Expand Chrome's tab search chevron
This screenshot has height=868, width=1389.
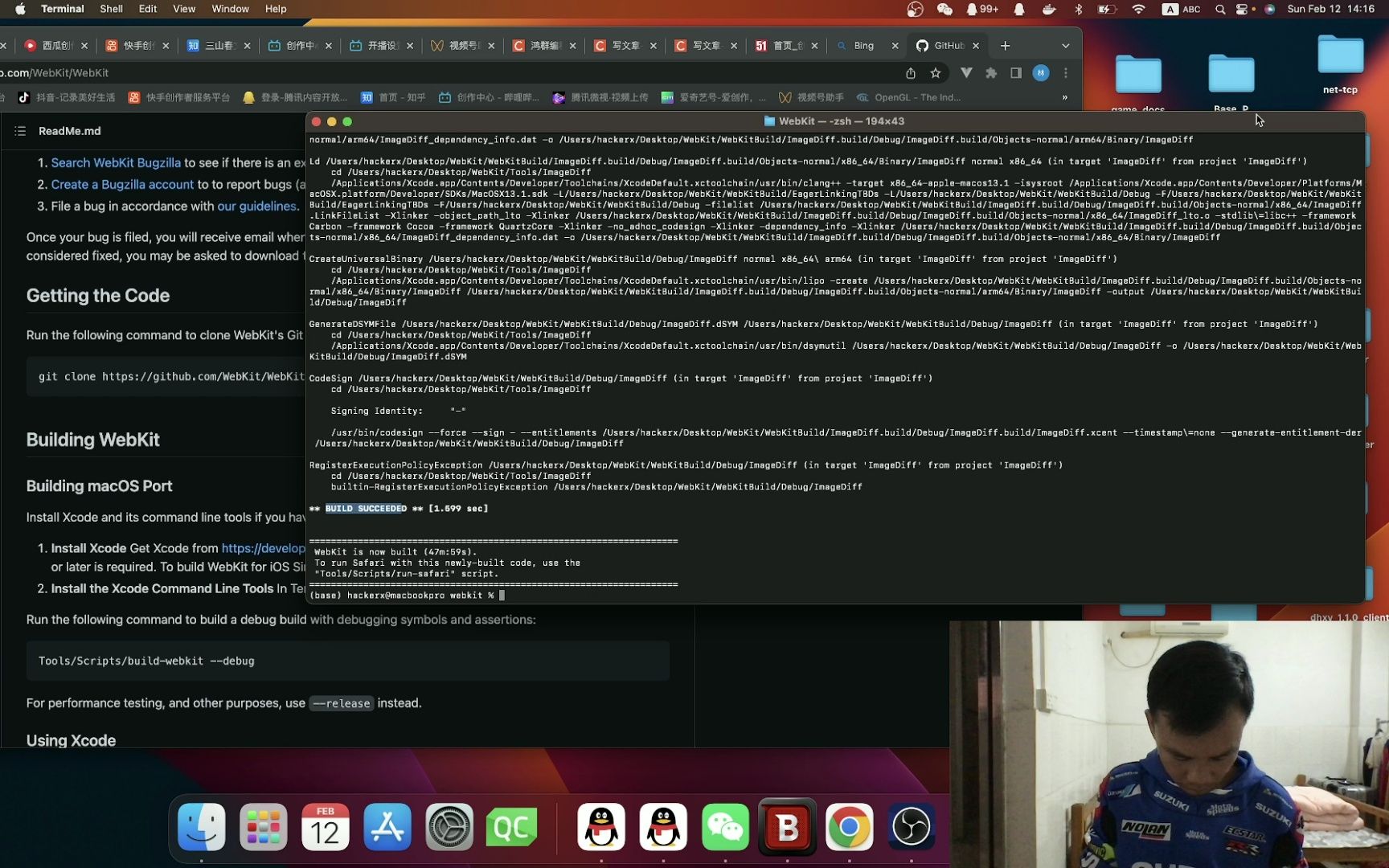point(1066,46)
